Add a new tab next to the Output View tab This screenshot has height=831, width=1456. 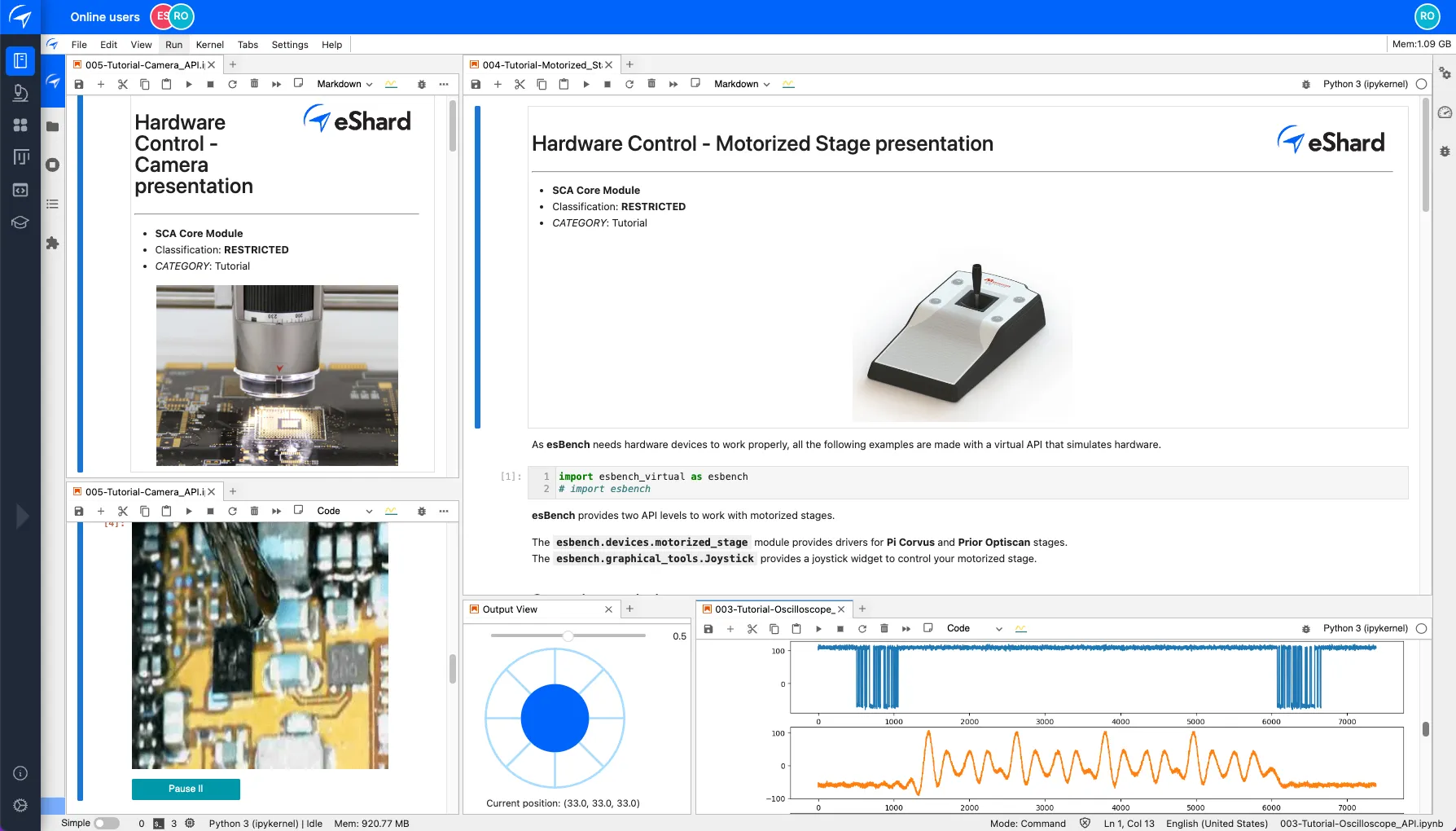629,609
